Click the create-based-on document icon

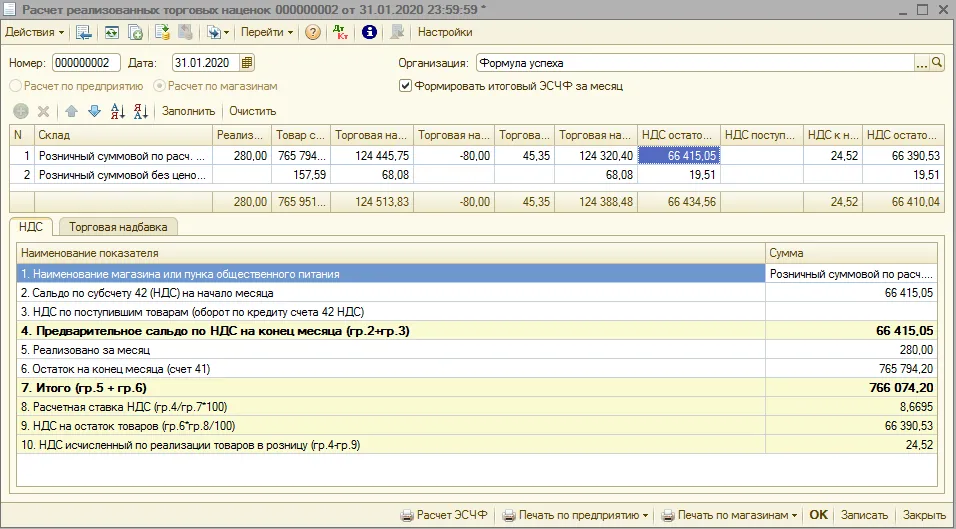(213, 32)
